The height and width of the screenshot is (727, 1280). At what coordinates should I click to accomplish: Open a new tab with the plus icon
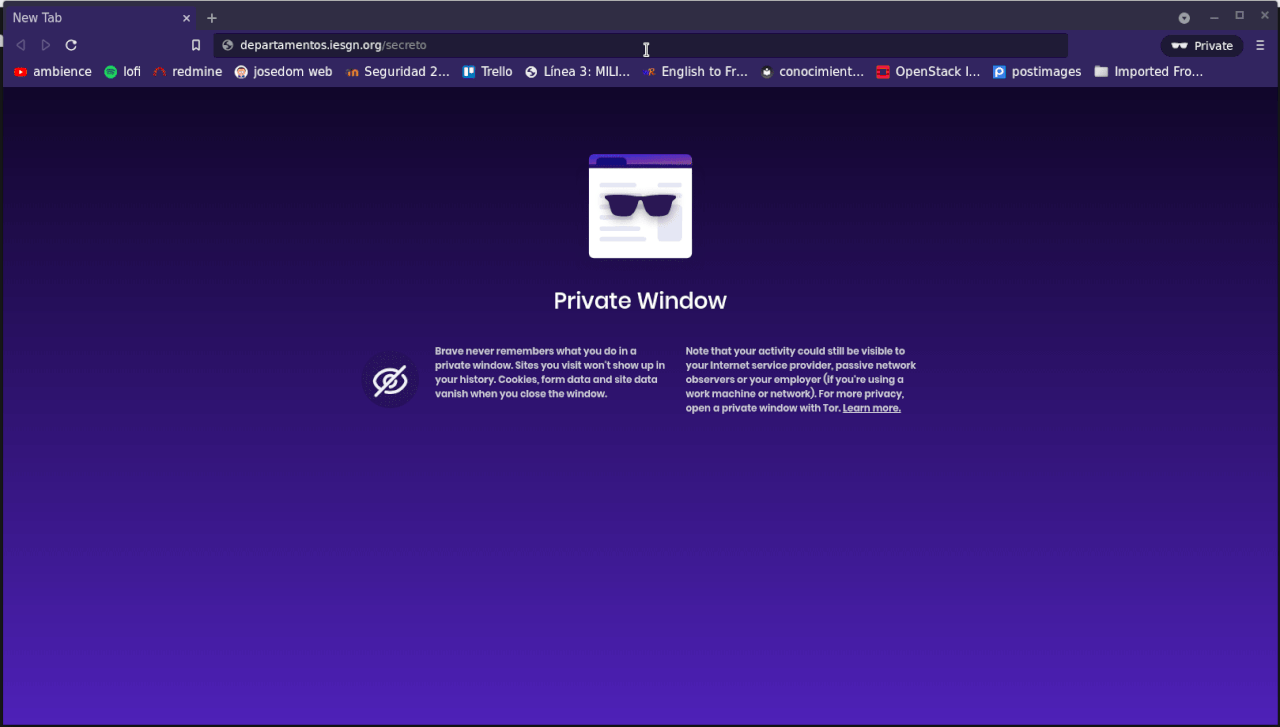click(212, 18)
